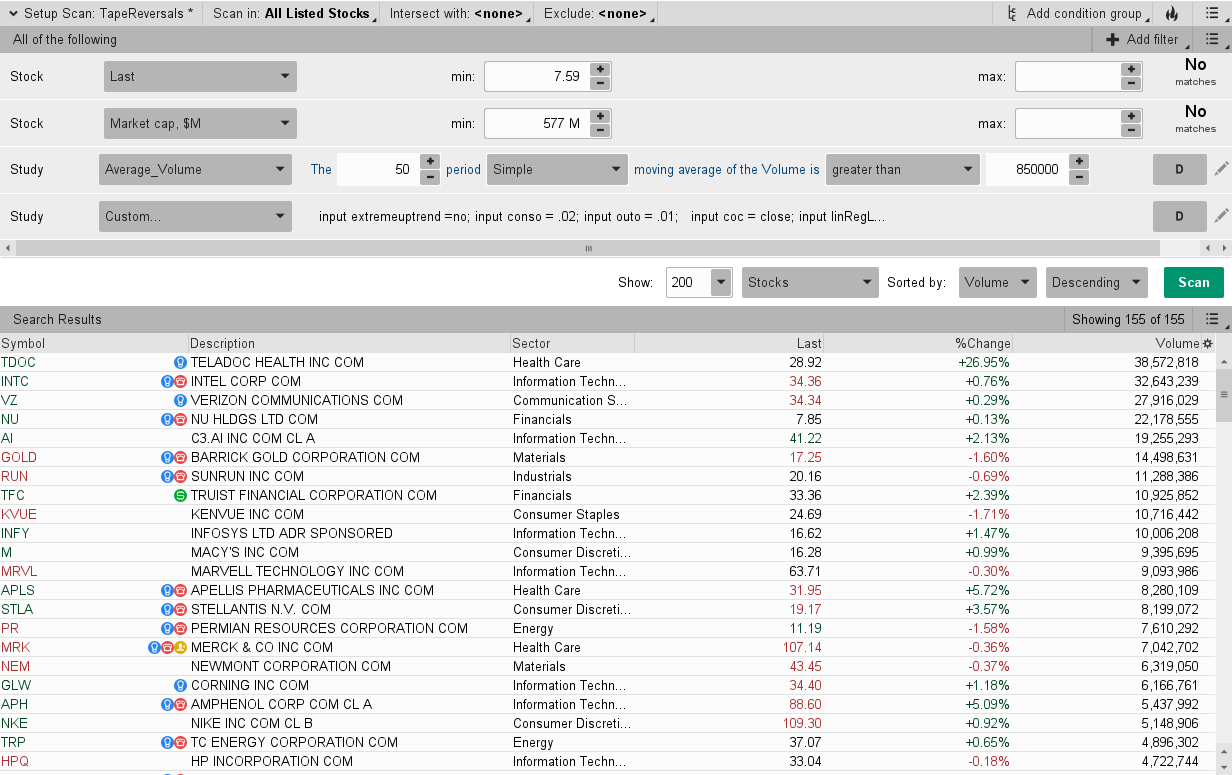
Task: Open the list menu icon beside the flame
Action: [x=1211, y=14]
